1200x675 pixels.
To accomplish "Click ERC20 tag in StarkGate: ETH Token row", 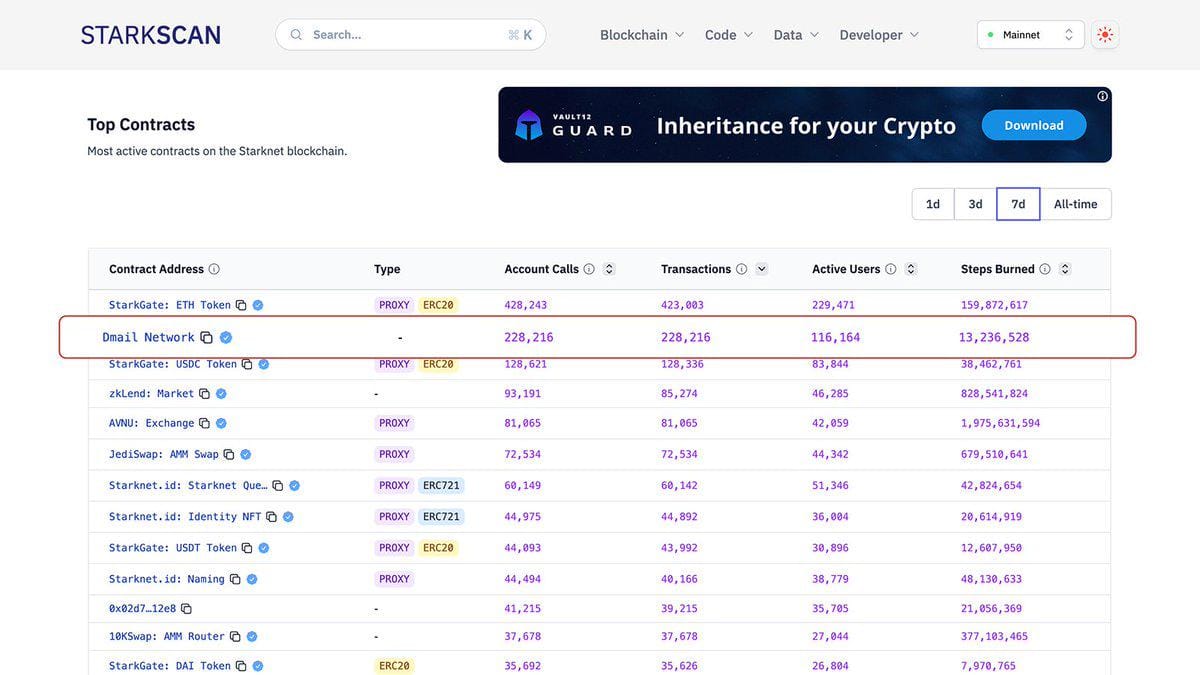I will tap(438, 305).
